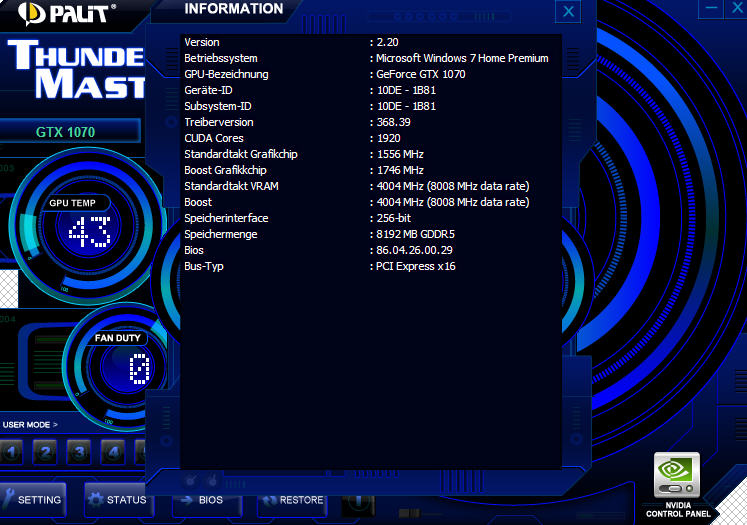Open the SETTING panel
747x525 pixels.
pos(32,500)
